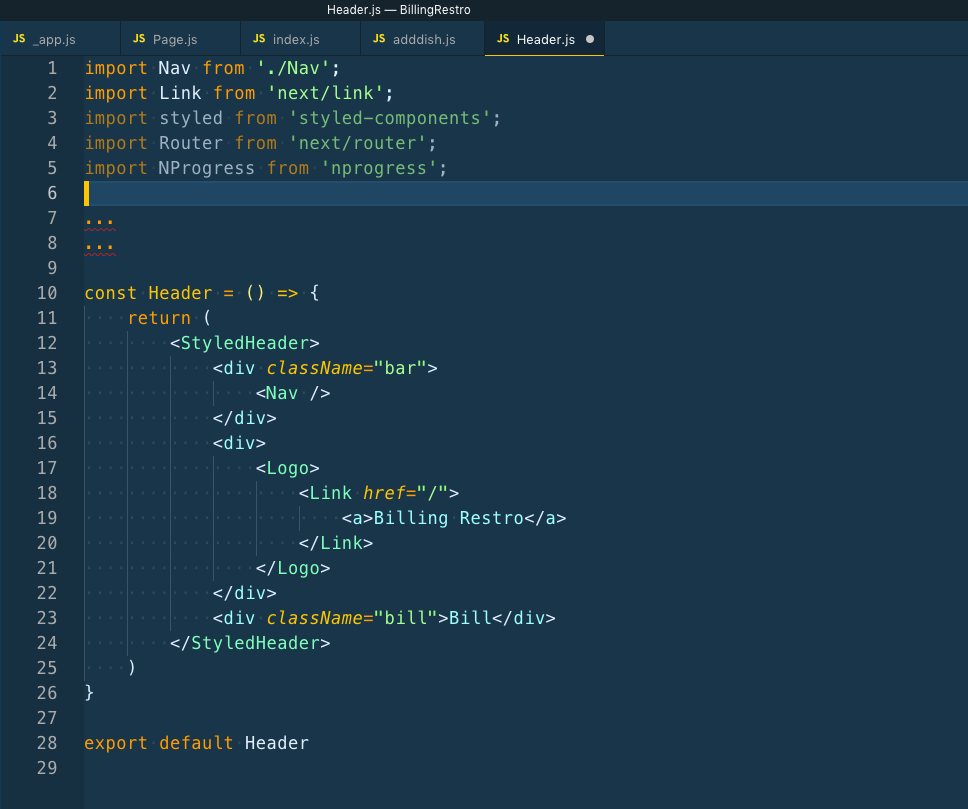This screenshot has width=968, height=809.
Task: Click line number 10 in gutter
Action: (47, 293)
